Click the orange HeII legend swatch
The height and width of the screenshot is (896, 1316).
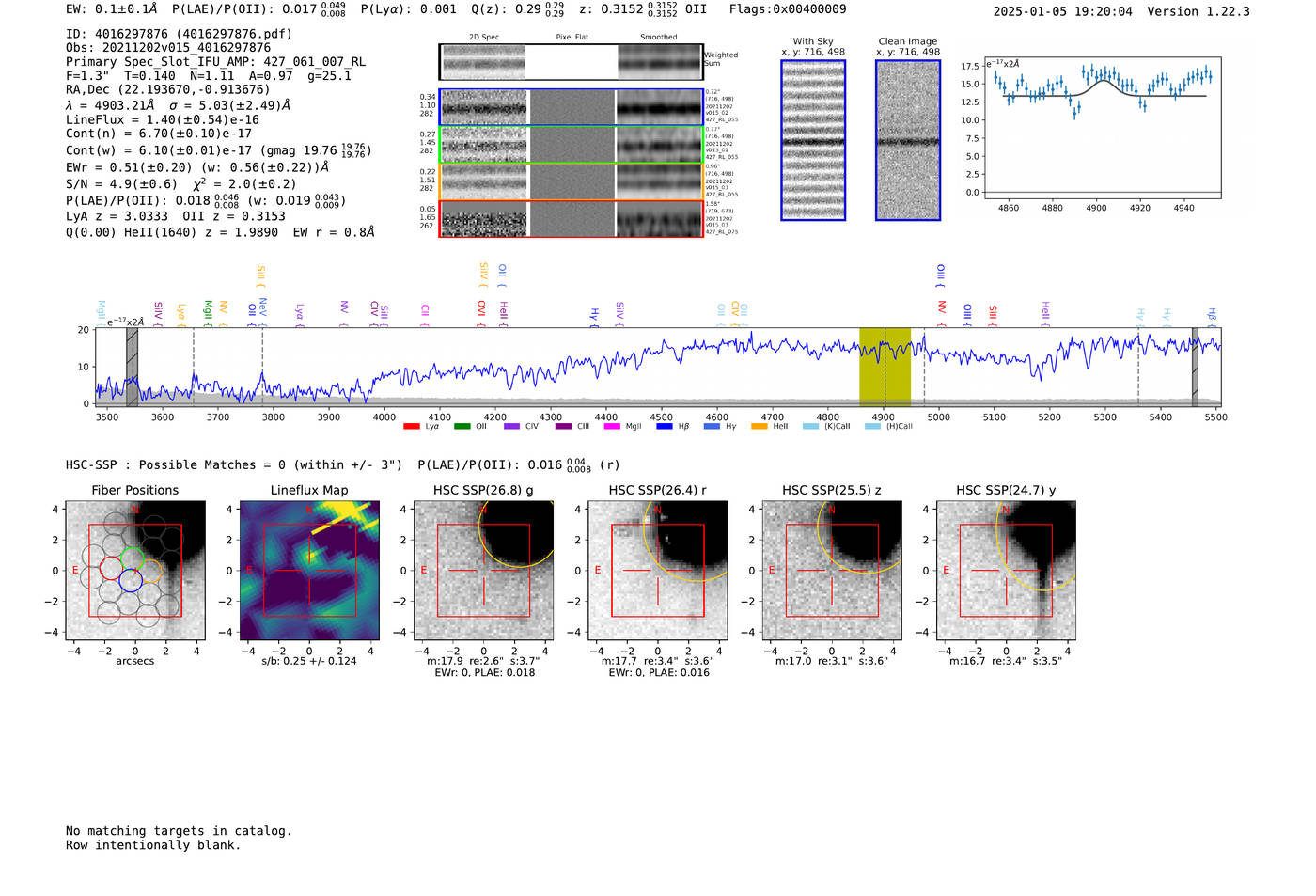pyautogui.click(x=760, y=427)
